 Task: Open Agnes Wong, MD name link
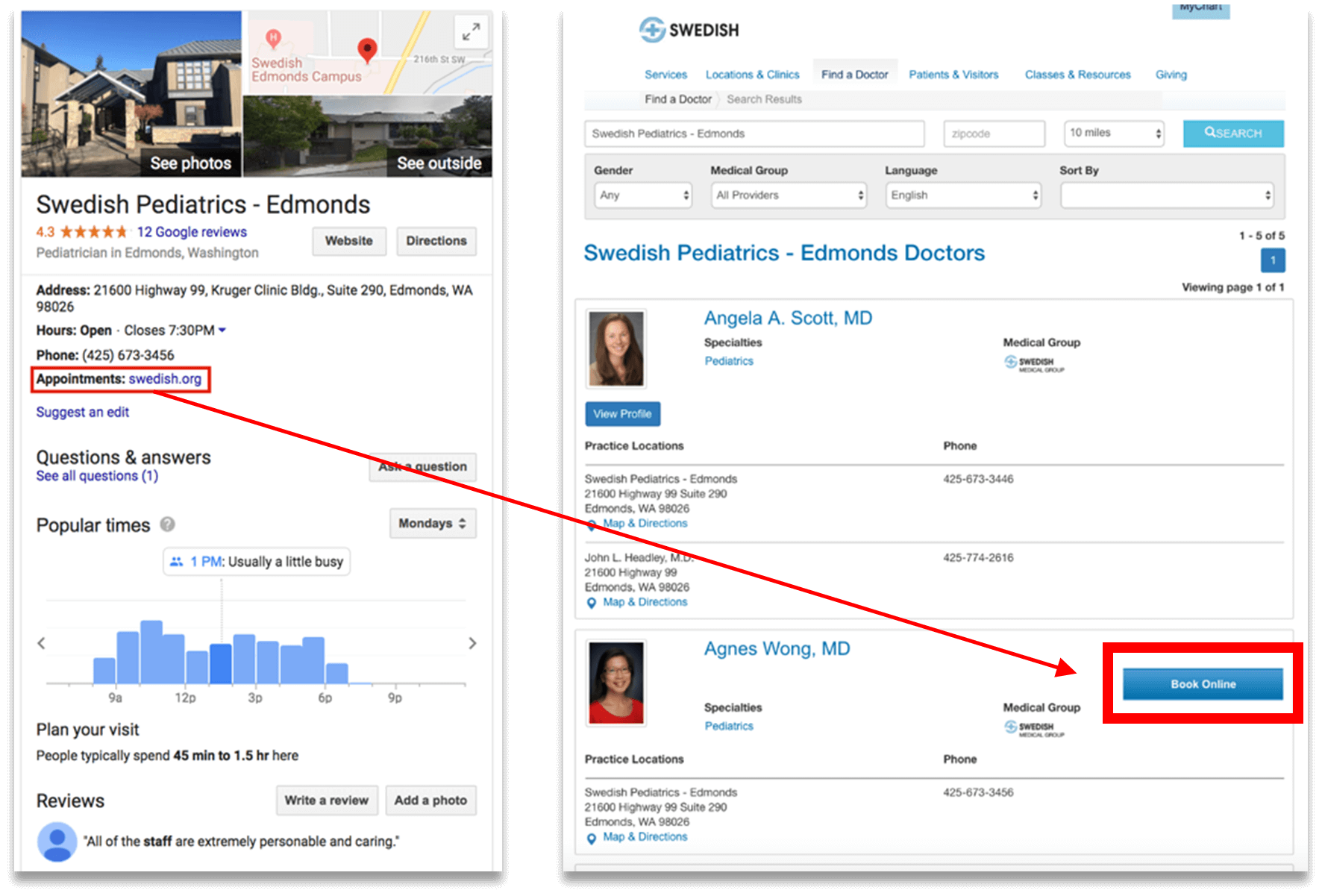pyautogui.click(x=777, y=649)
